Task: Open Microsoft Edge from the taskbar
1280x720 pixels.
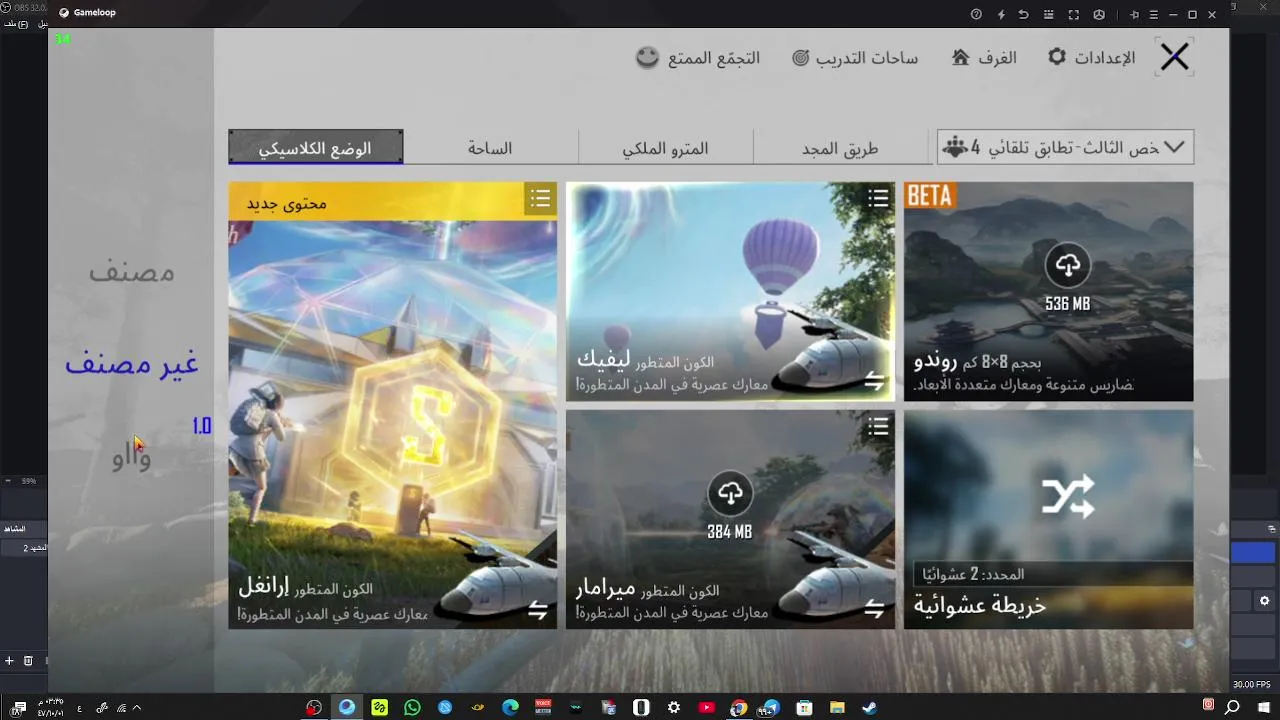Action: pyautogui.click(x=510, y=707)
